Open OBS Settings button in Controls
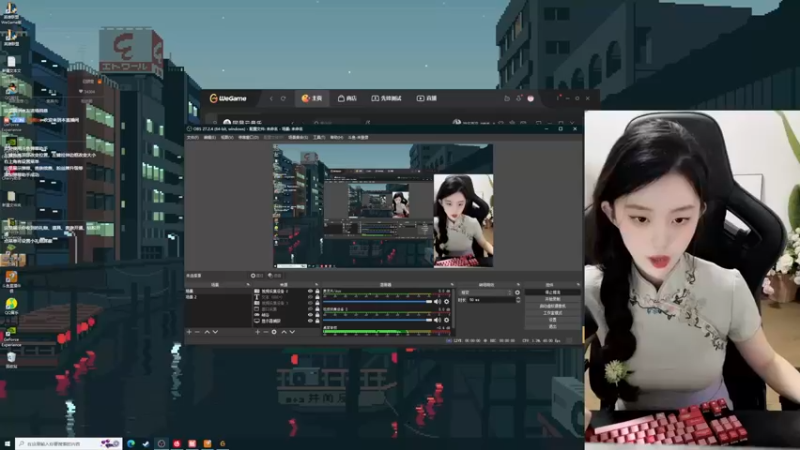The height and width of the screenshot is (450, 800). tap(553, 319)
